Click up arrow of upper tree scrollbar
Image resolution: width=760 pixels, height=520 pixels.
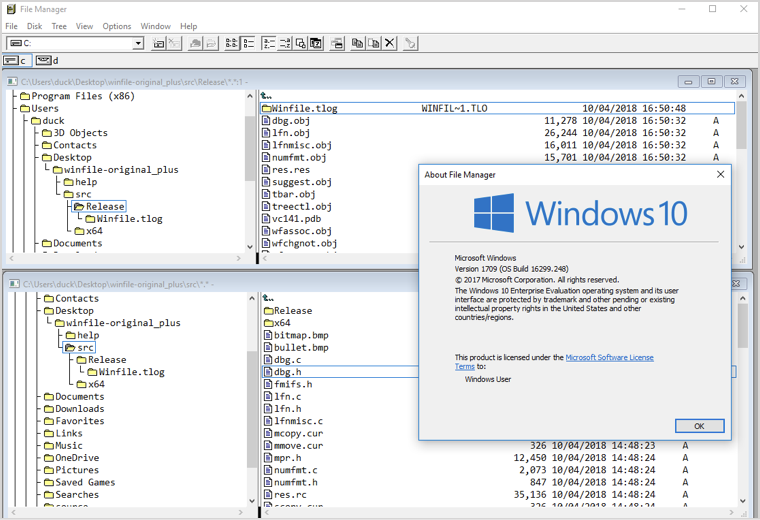[250, 96]
